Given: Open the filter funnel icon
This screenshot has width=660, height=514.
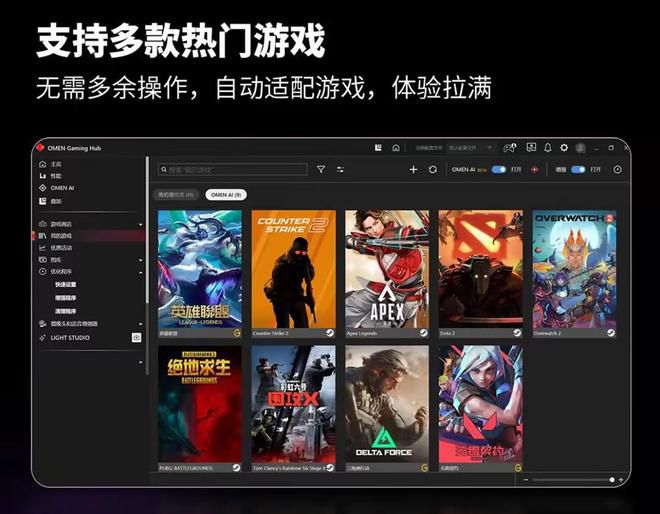Looking at the screenshot, I should tap(321, 169).
